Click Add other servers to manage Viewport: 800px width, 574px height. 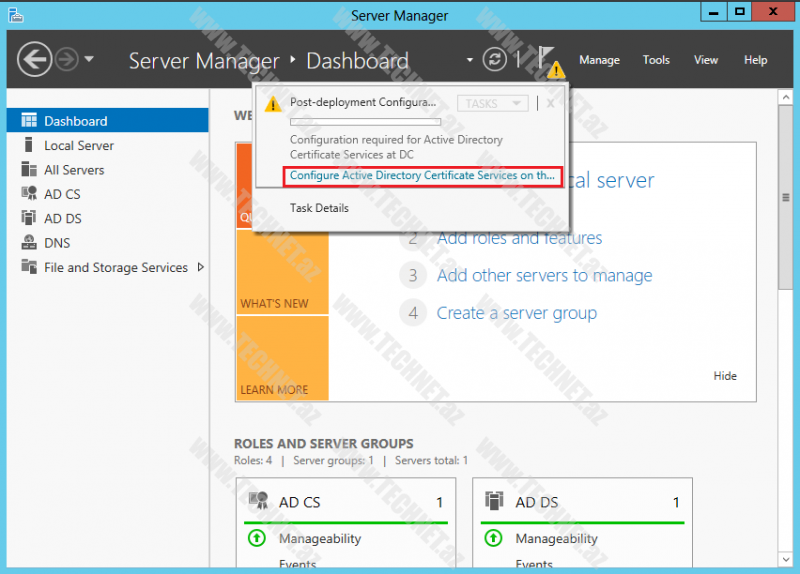(x=544, y=276)
